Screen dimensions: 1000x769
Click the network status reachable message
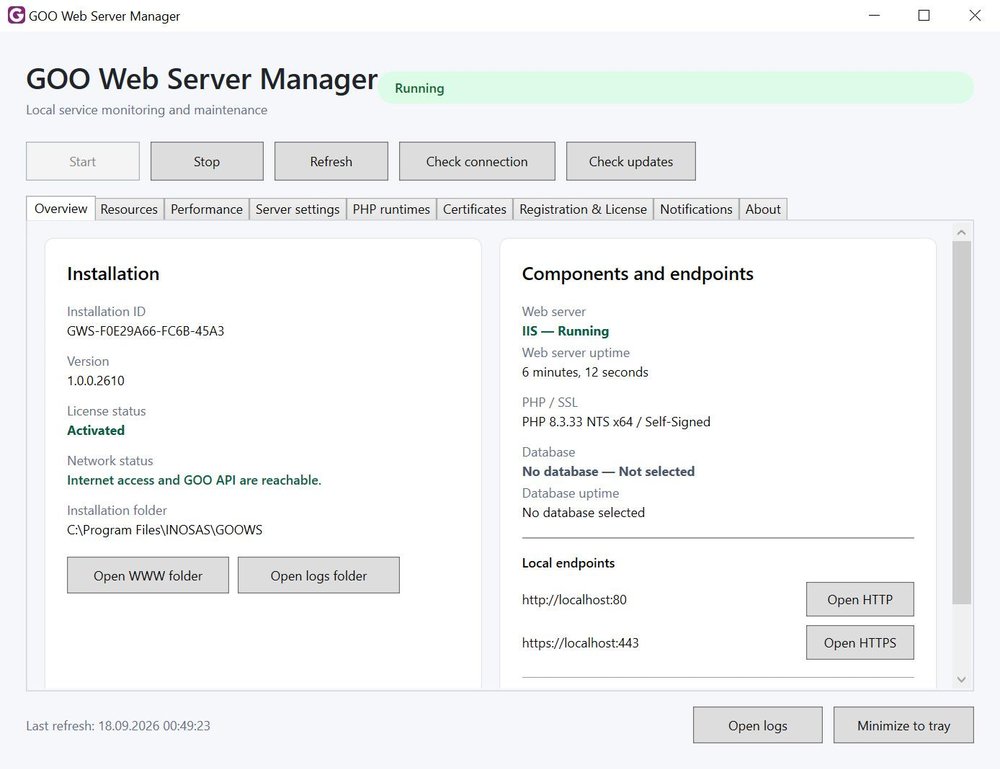[194, 480]
